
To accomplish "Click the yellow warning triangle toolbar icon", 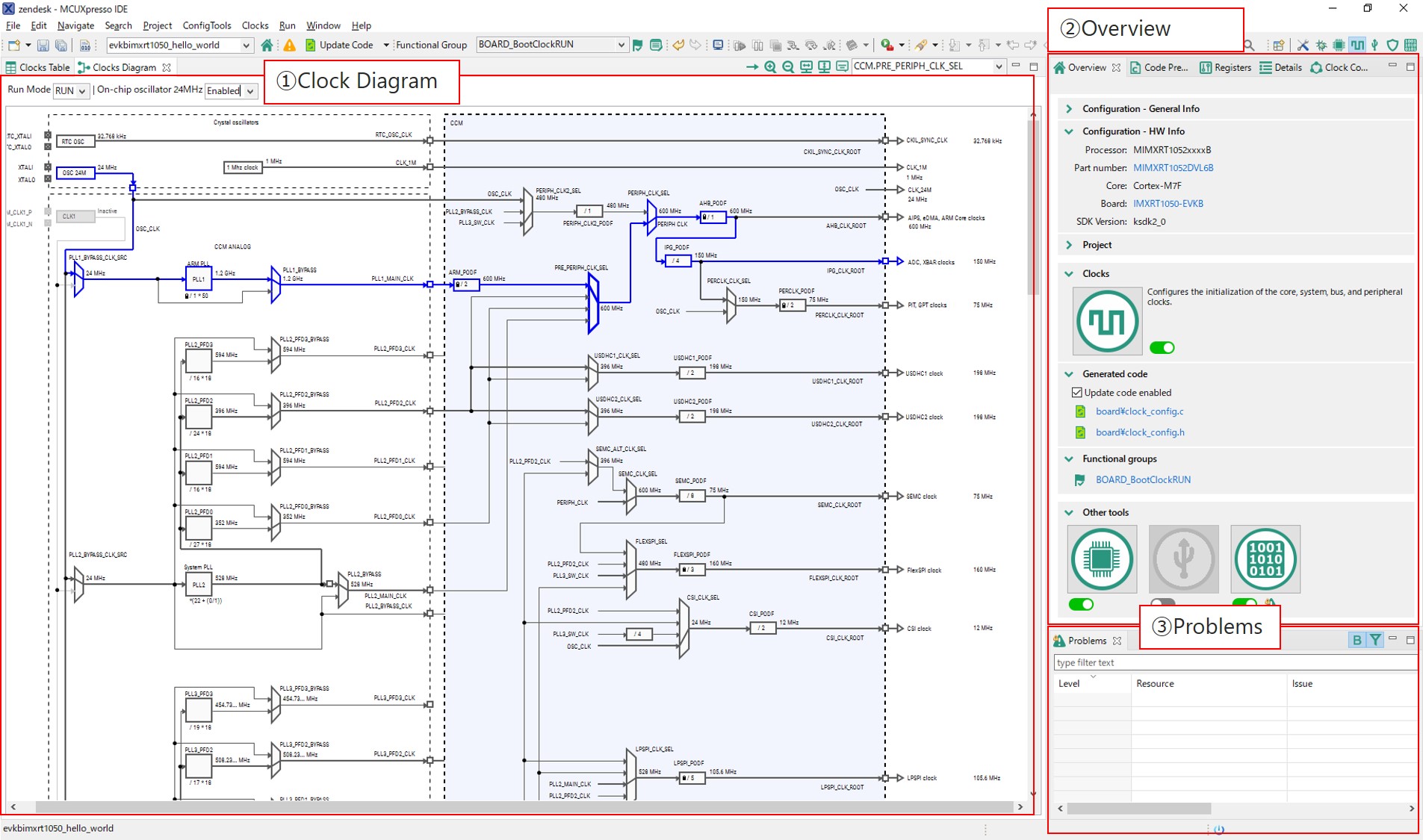I will (x=289, y=45).
